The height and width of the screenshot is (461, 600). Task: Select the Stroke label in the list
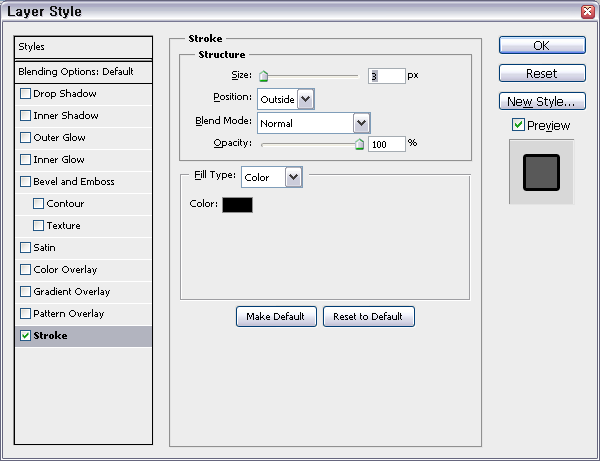50,336
